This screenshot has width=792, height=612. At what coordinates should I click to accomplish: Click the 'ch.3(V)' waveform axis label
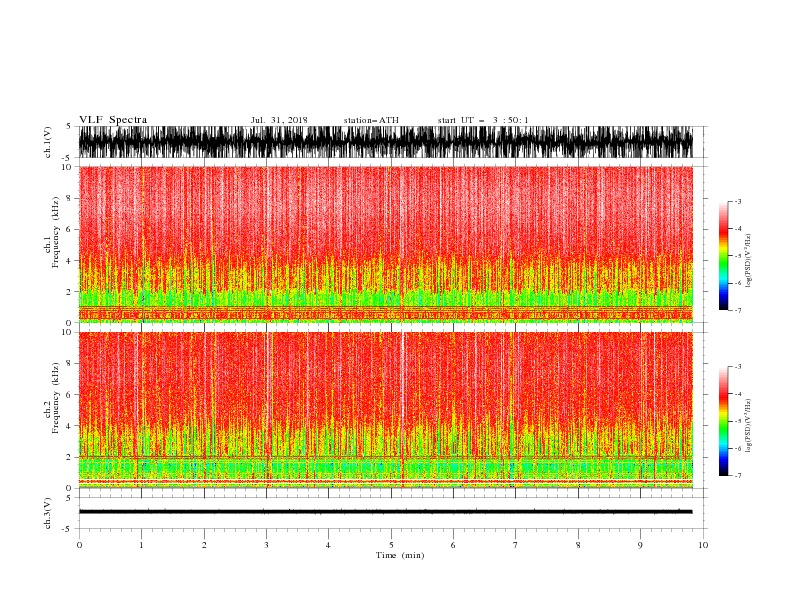click(x=48, y=513)
